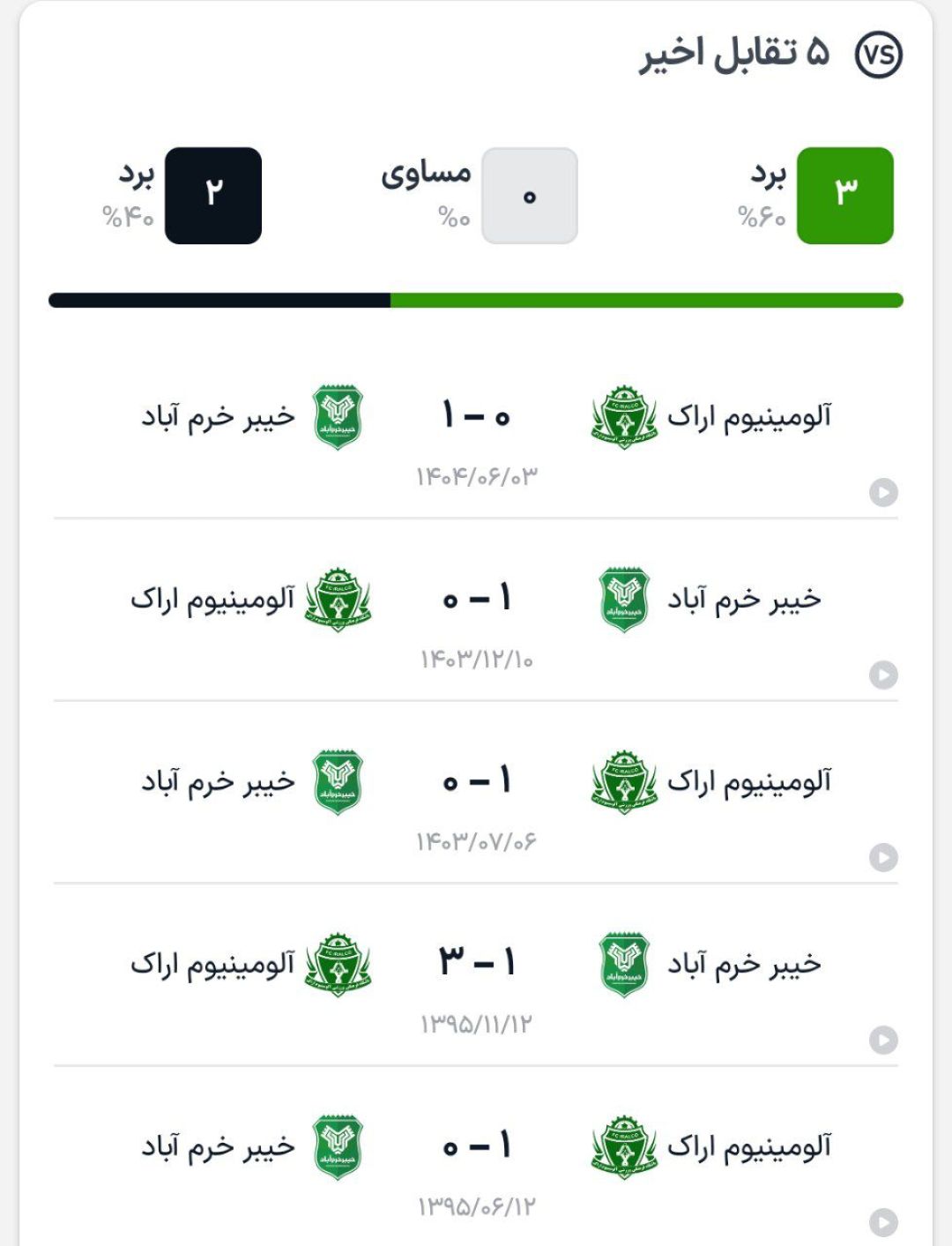Click the black box showing 2 wins

click(x=213, y=195)
